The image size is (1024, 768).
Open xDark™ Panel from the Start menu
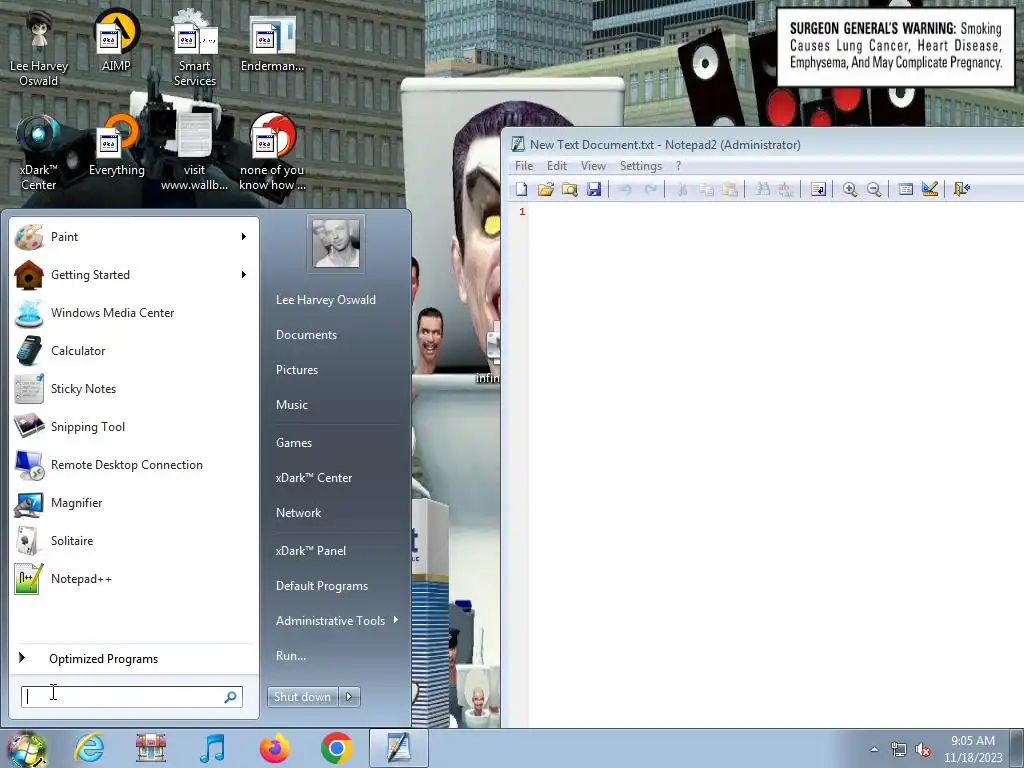311,551
